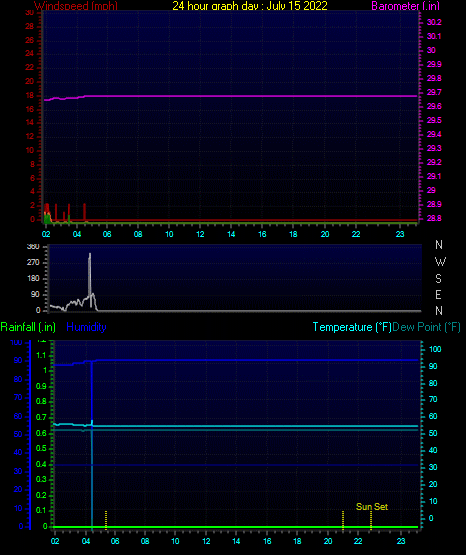Click hour 20 on bottom graph axis

pyautogui.click(x=328, y=541)
